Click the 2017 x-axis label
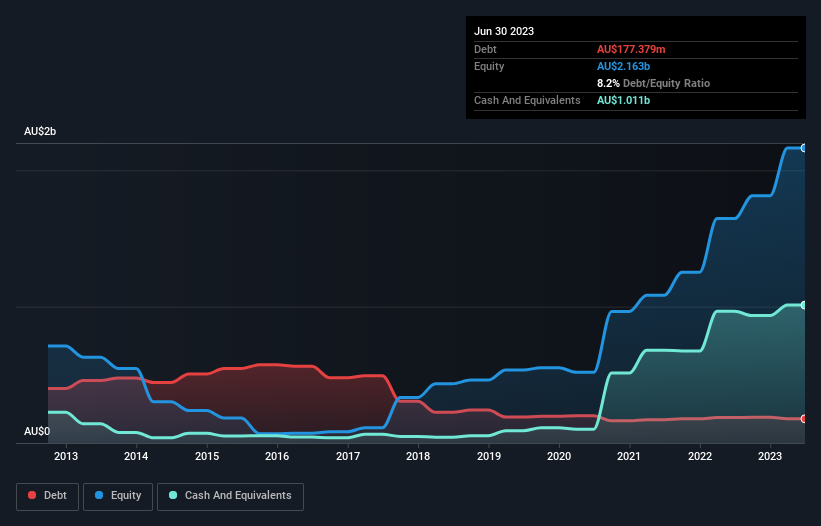Image resolution: width=821 pixels, height=526 pixels. (x=348, y=456)
